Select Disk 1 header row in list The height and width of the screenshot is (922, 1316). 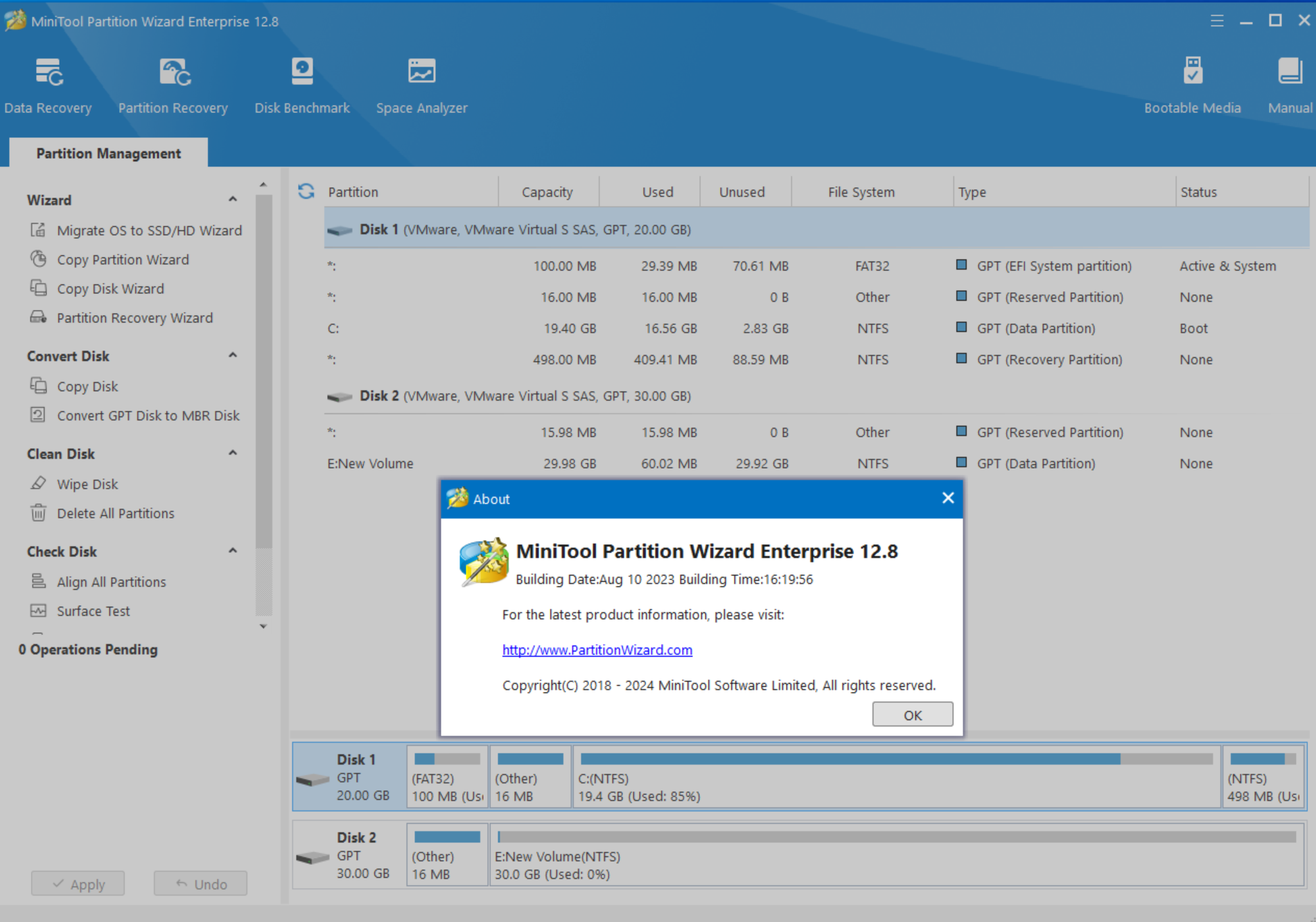(x=816, y=229)
